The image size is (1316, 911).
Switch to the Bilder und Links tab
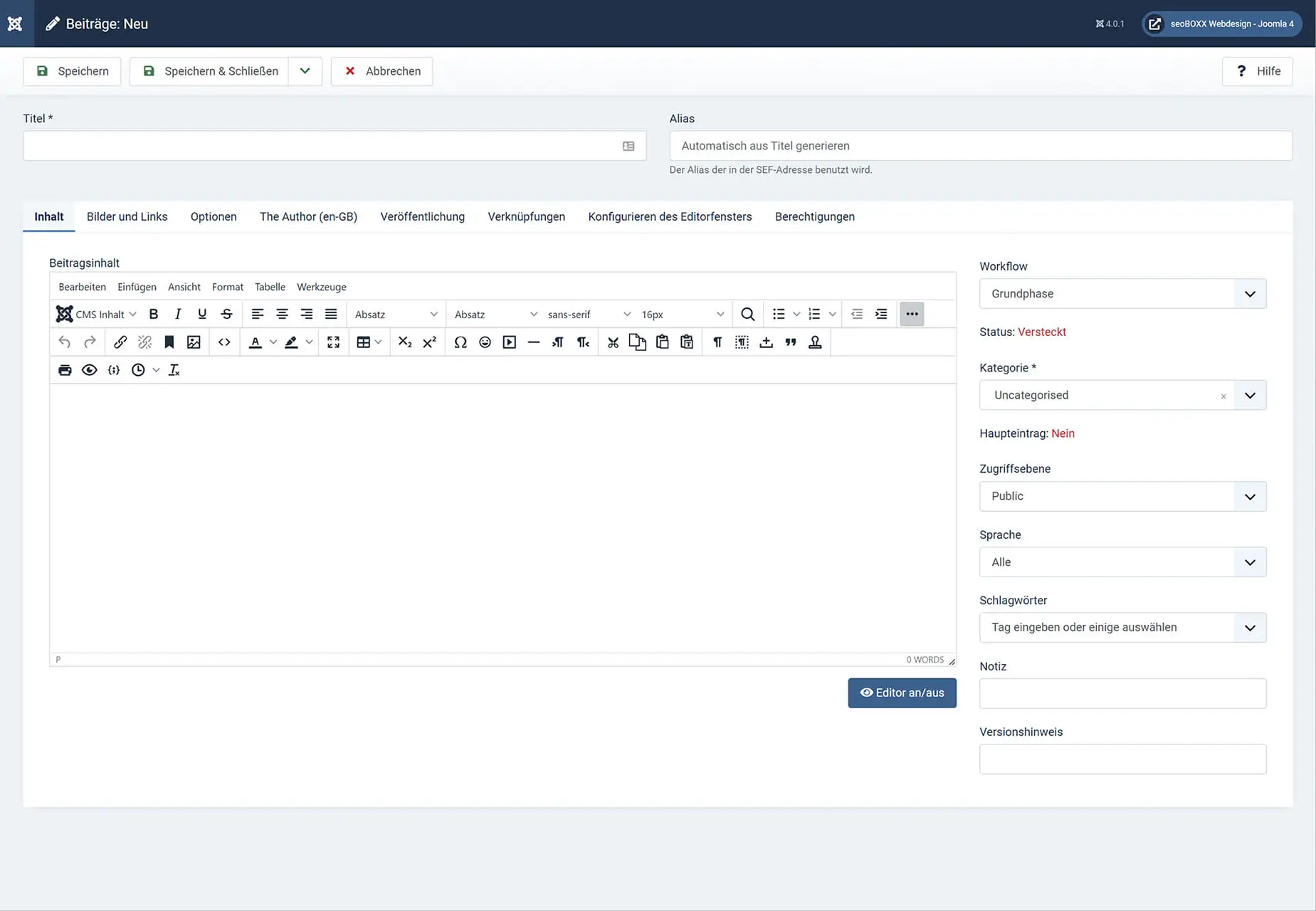tap(127, 216)
